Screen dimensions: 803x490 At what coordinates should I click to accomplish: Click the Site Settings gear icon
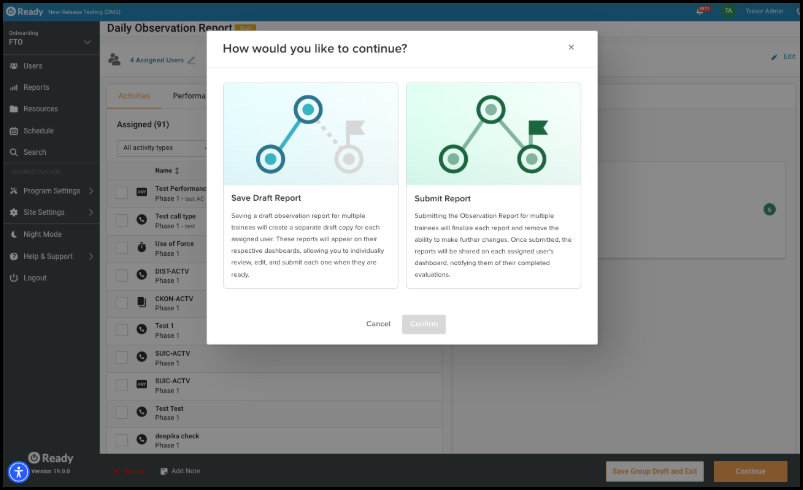(x=14, y=212)
